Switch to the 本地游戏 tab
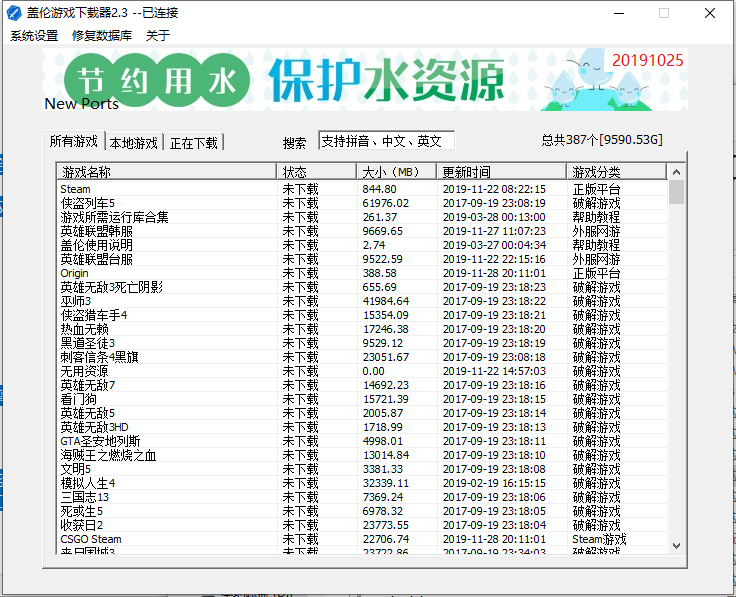Image resolution: width=736 pixels, height=597 pixels. [x=134, y=143]
